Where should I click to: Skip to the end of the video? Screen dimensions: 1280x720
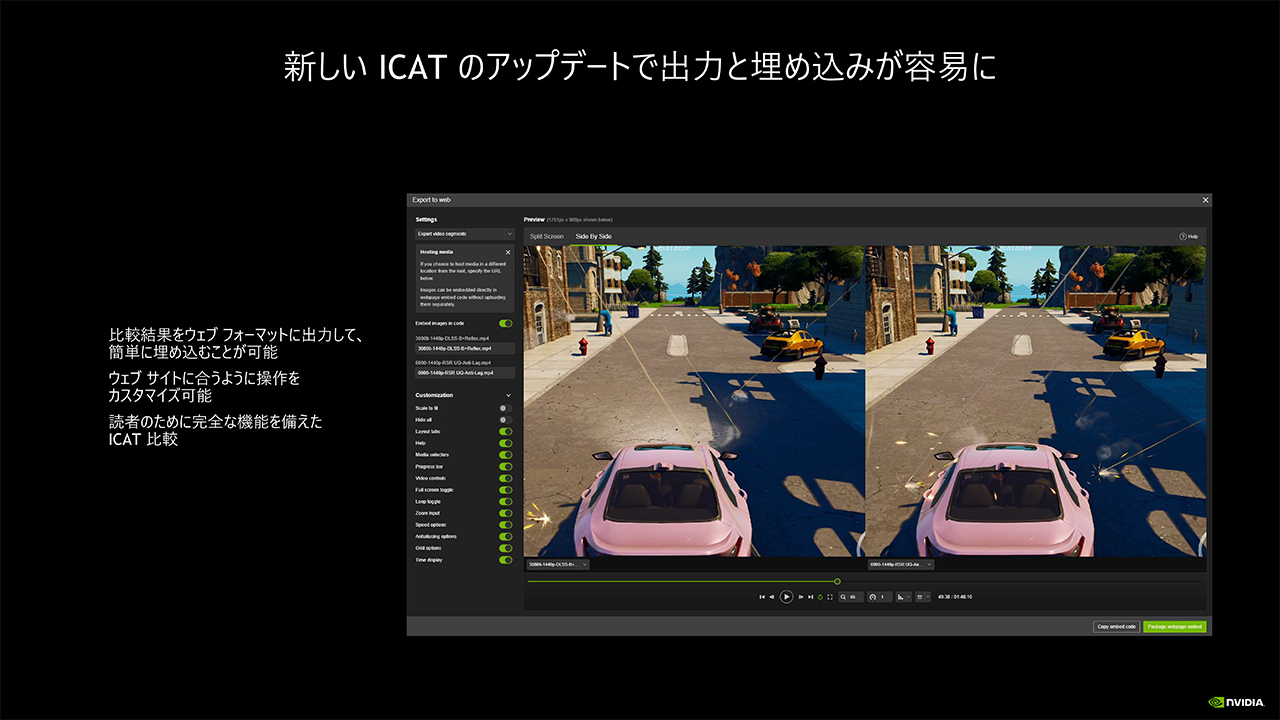pos(811,597)
